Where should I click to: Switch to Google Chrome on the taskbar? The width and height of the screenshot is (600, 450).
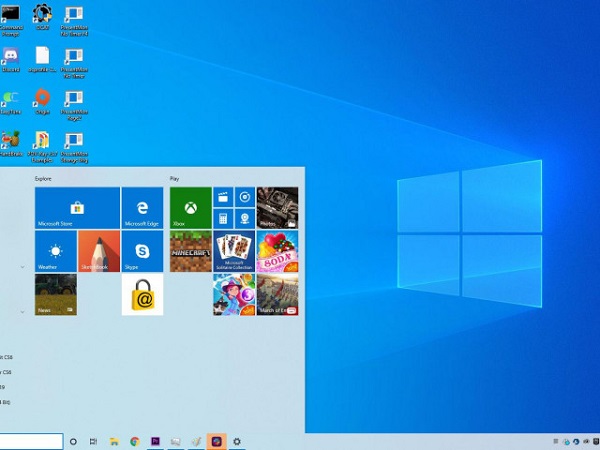[x=135, y=442]
